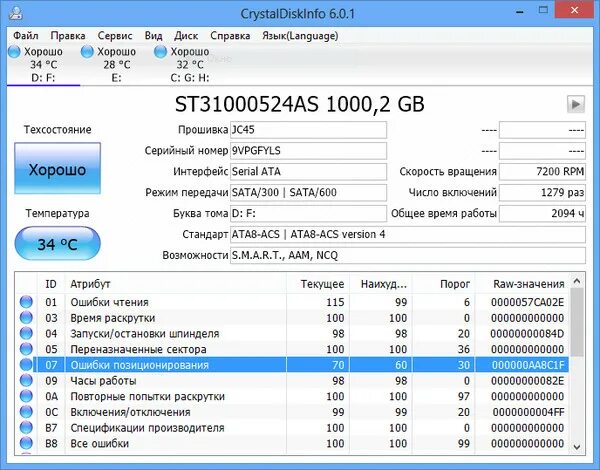Screen dimensions: 600x470
Task: Click status orb of attribute B7
Action: click(26, 428)
